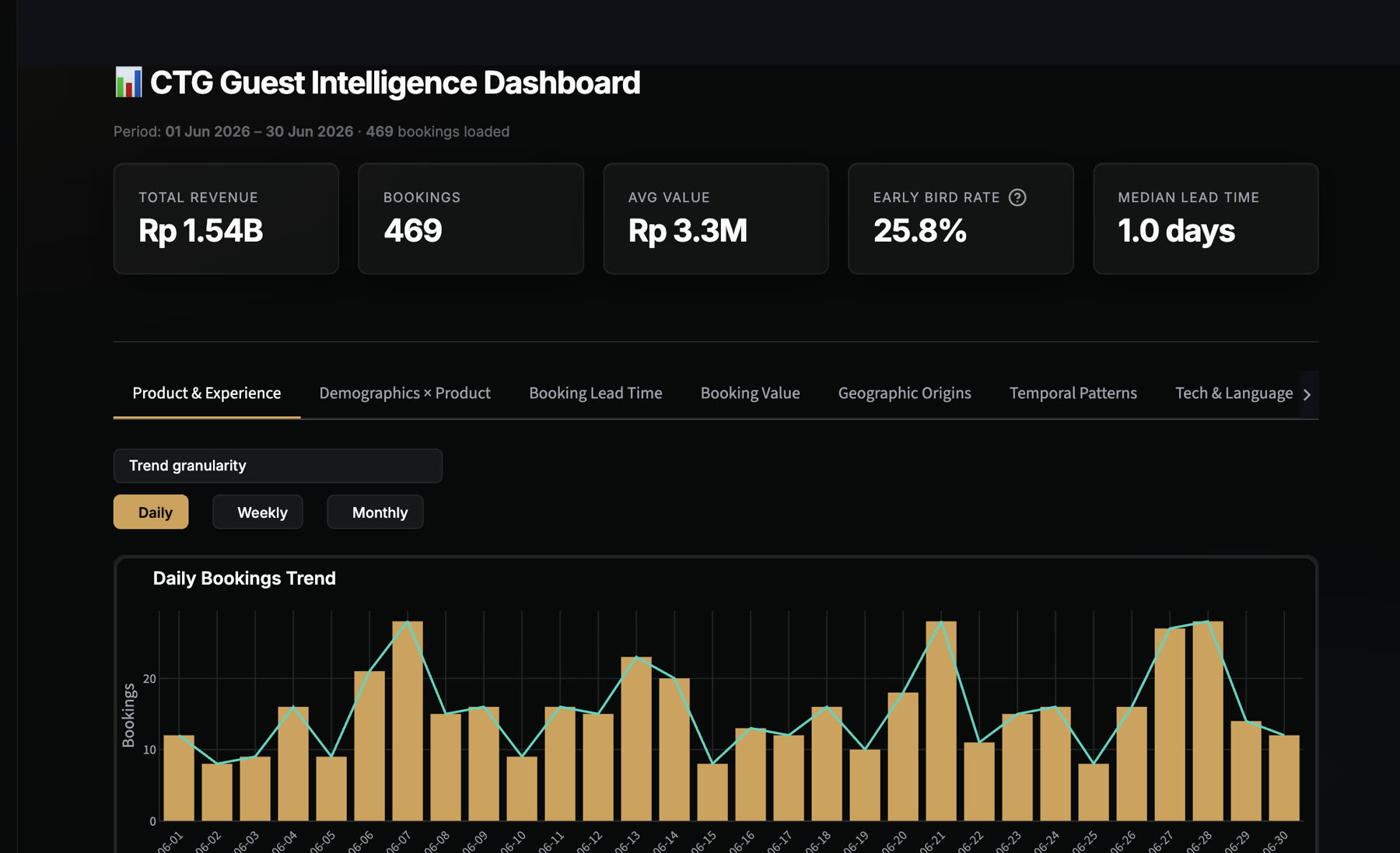Click the Bookings 469 metric card
Screen dimensions: 1400x853
(471, 218)
